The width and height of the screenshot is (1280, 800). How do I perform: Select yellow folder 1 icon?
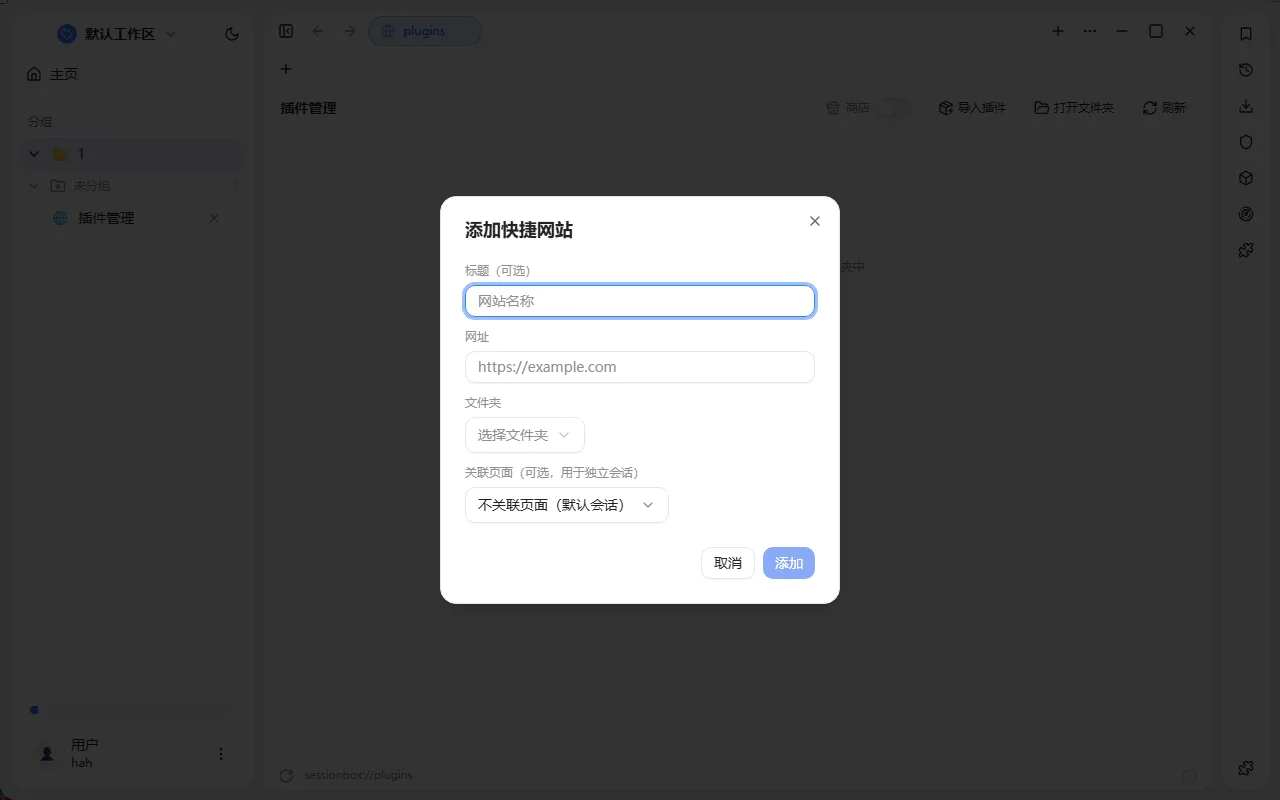coord(60,154)
